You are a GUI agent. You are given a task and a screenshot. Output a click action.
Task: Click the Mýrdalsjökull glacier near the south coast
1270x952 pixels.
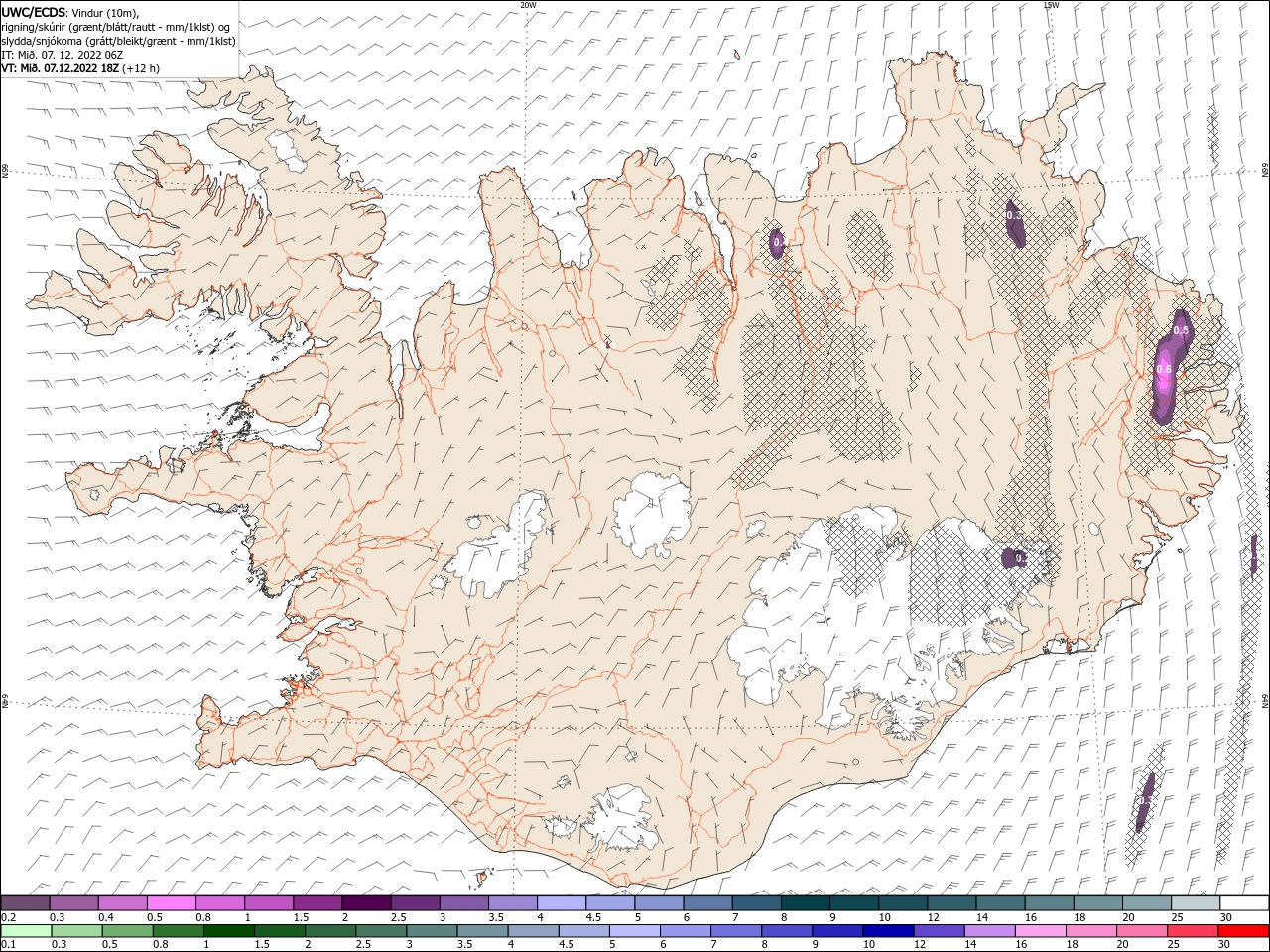(623, 819)
